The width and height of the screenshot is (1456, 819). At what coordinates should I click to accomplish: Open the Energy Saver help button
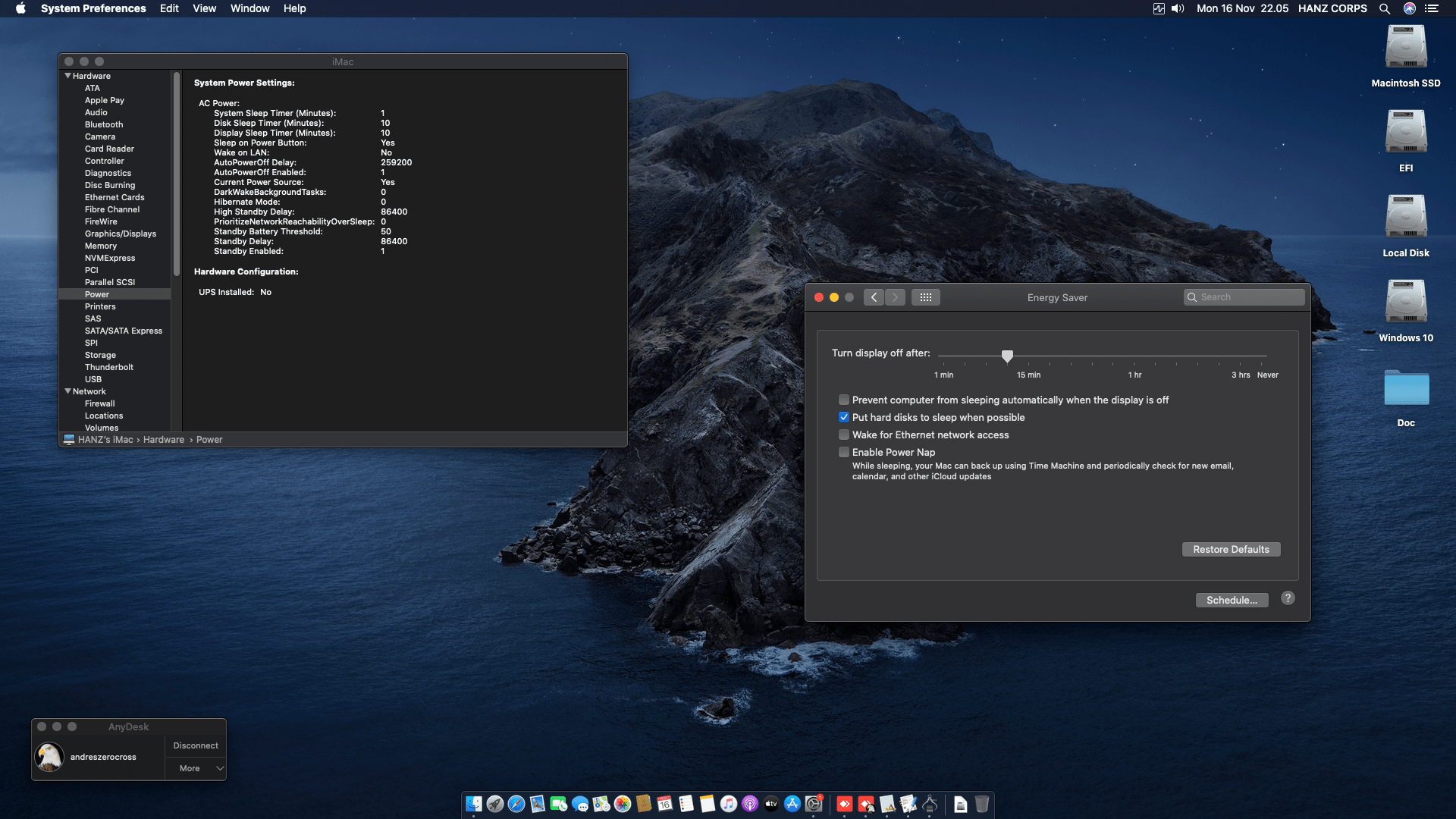click(1288, 598)
